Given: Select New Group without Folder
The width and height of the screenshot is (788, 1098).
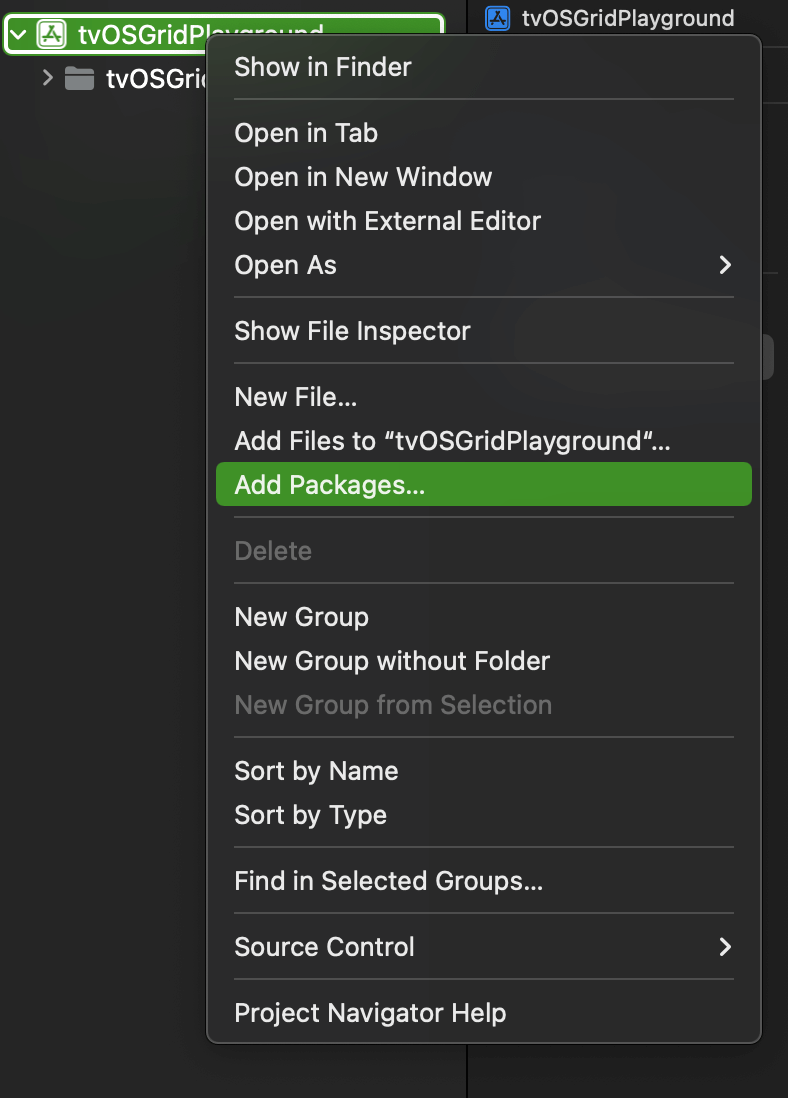Looking at the screenshot, I should click(483, 661).
